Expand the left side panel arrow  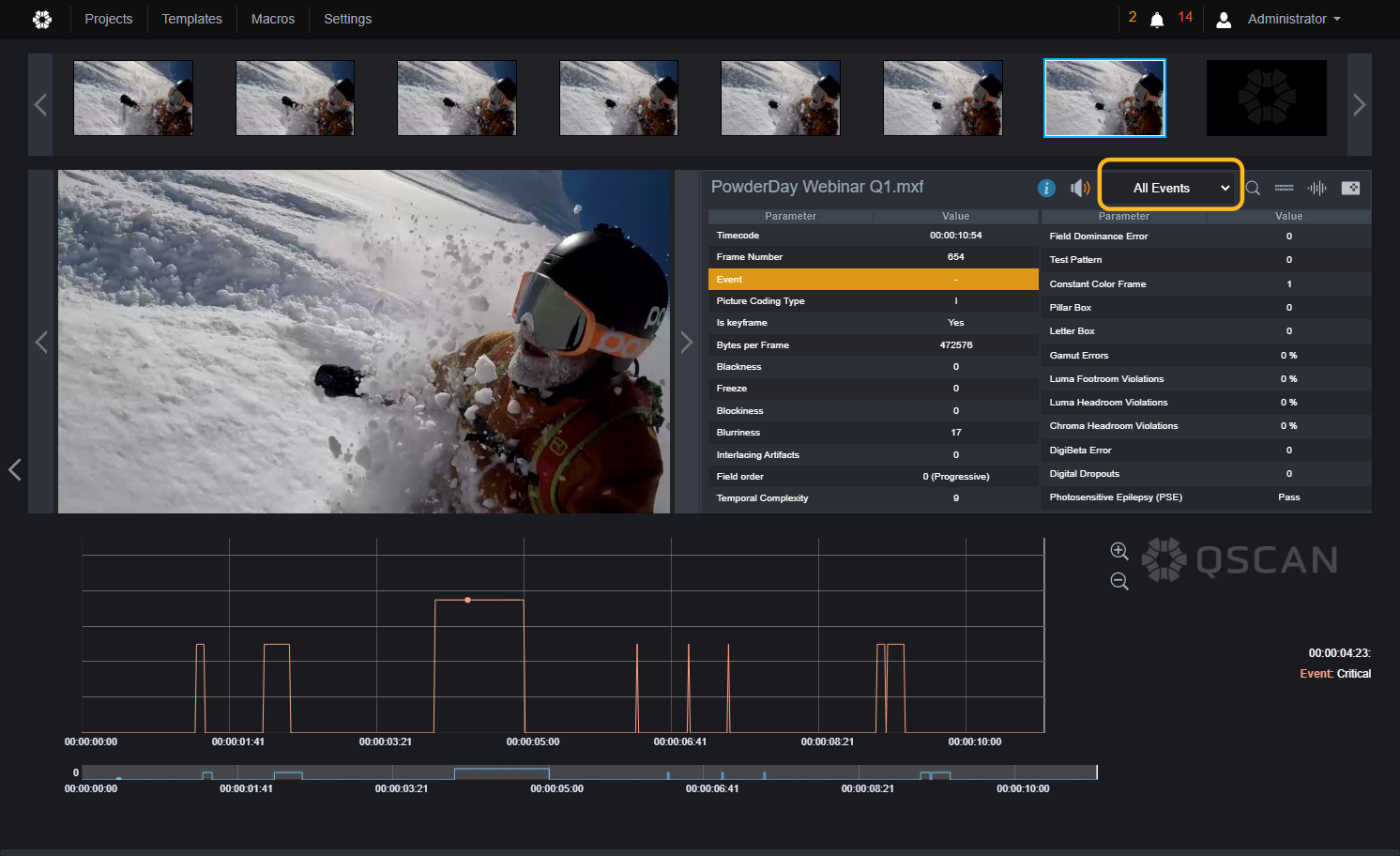[14, 469]
